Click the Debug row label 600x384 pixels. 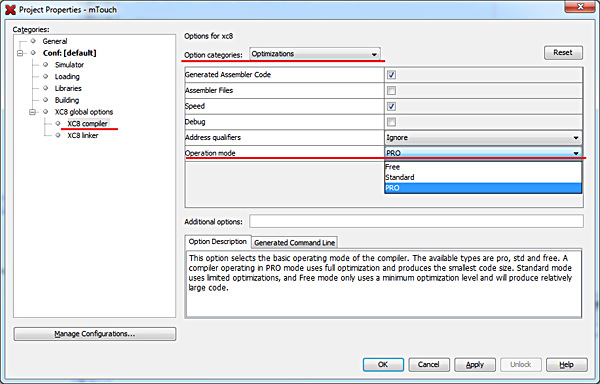(x=195, y=122)
